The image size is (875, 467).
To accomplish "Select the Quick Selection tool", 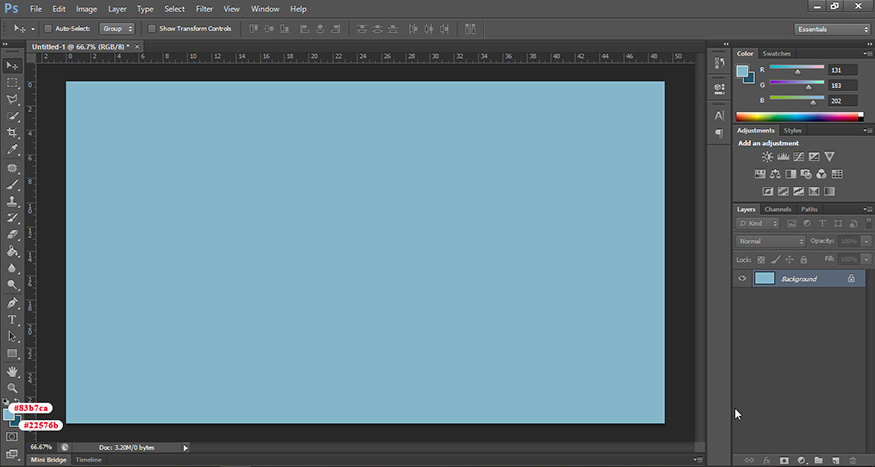I will [x=12, y=116].
